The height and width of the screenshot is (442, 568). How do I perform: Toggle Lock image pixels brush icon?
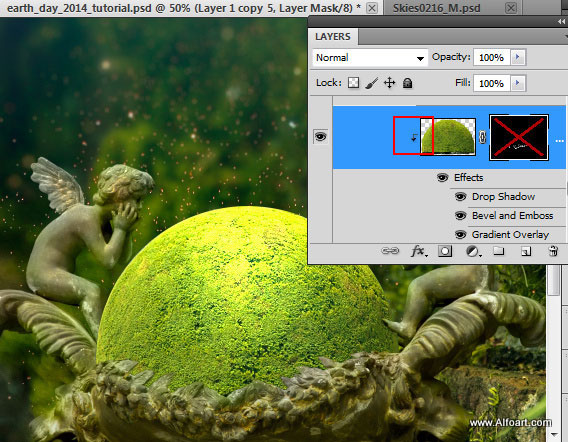371,83
